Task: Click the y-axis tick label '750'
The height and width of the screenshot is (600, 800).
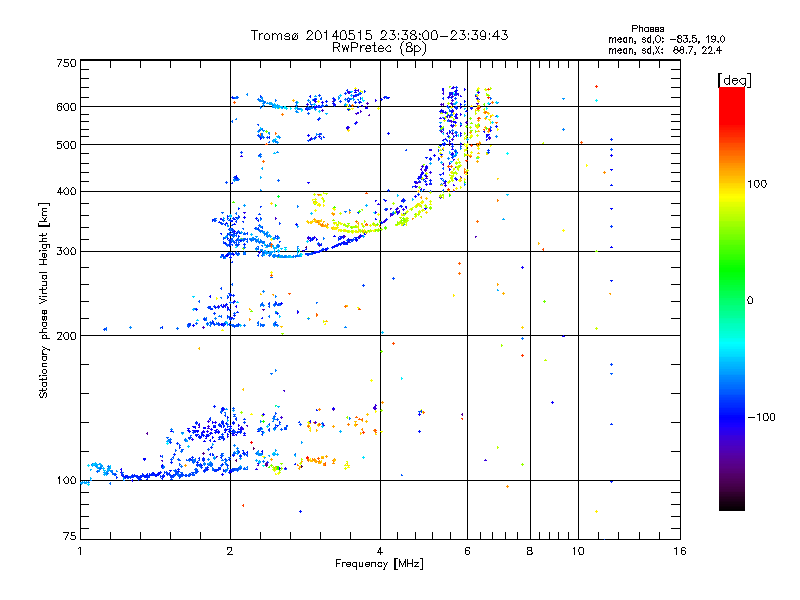Action: (x=66, y=63)
